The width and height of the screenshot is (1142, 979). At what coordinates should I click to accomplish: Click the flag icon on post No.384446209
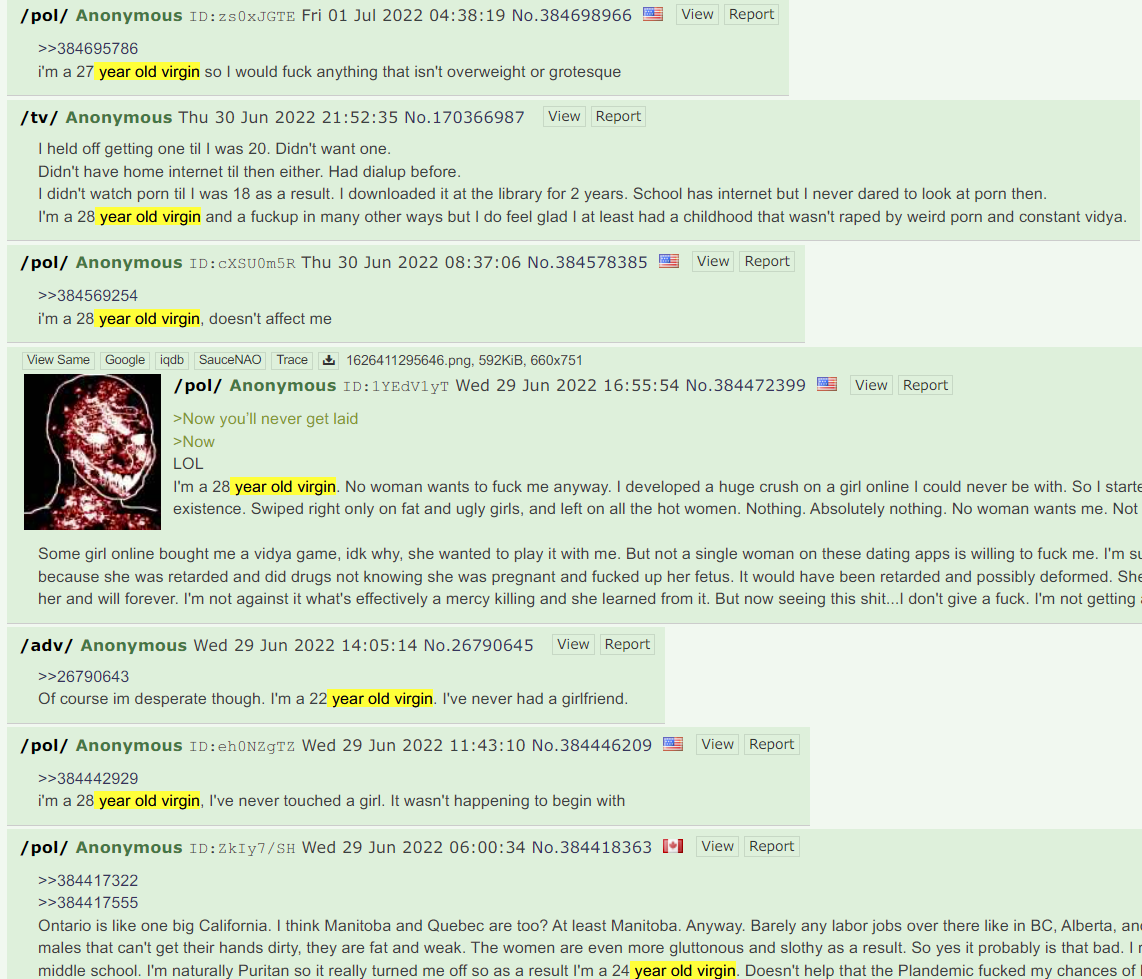click(673, 744)
